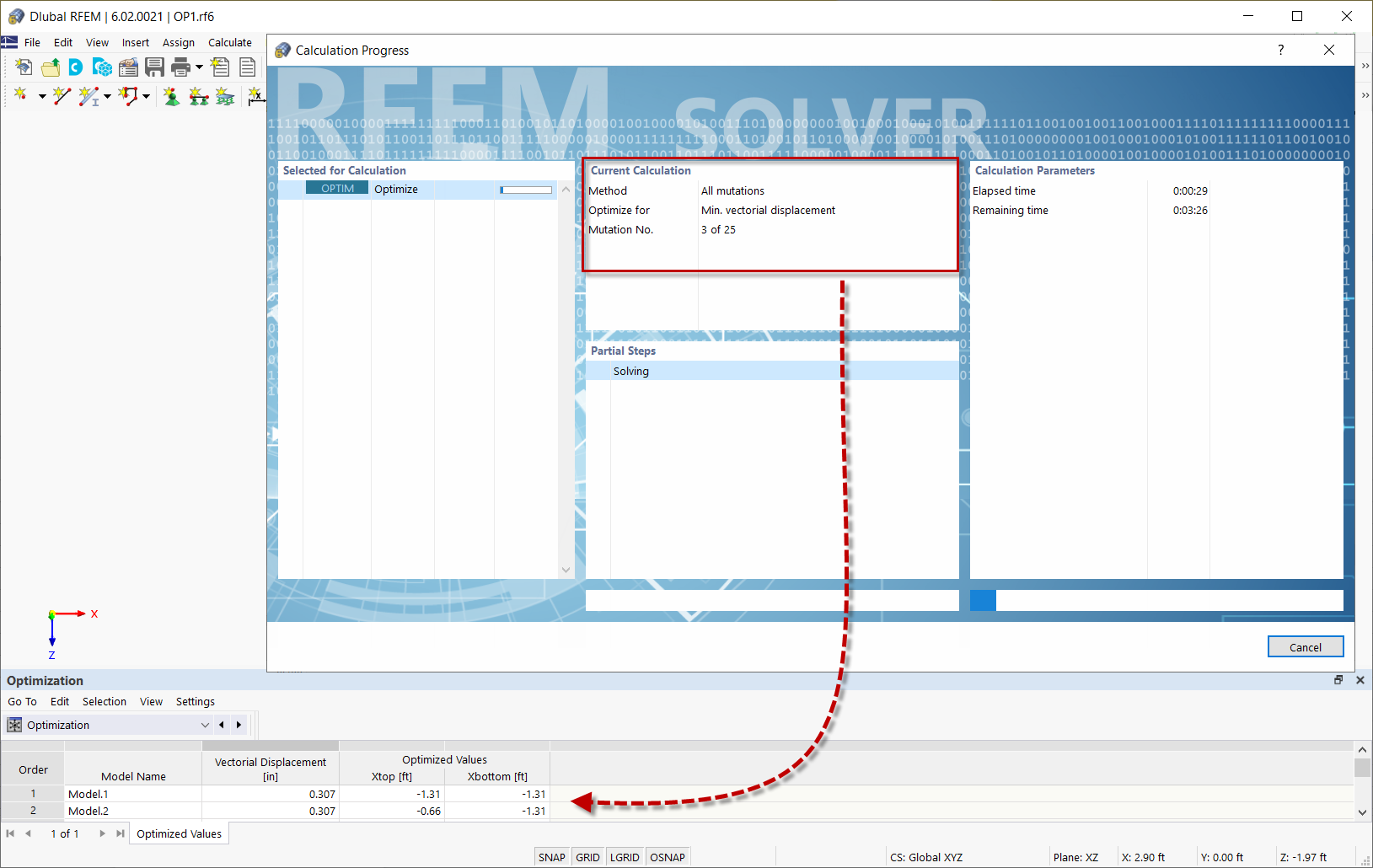Jump to the first table page

point(10,833)
